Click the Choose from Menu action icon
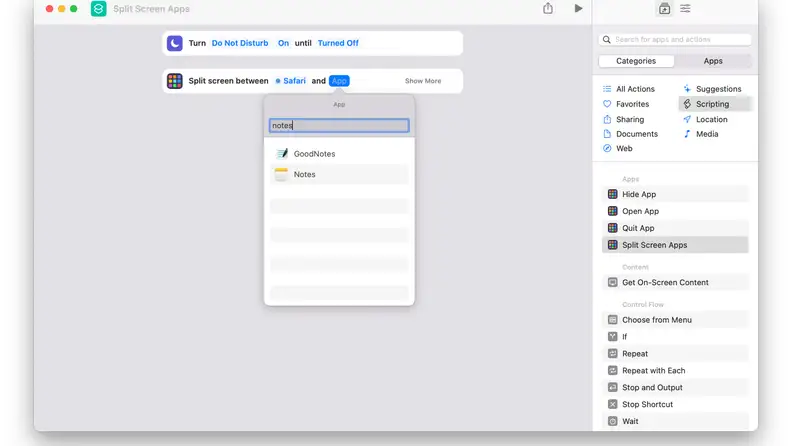The width and height of the screenshot is (792, 446). click(x=613, y=320)
